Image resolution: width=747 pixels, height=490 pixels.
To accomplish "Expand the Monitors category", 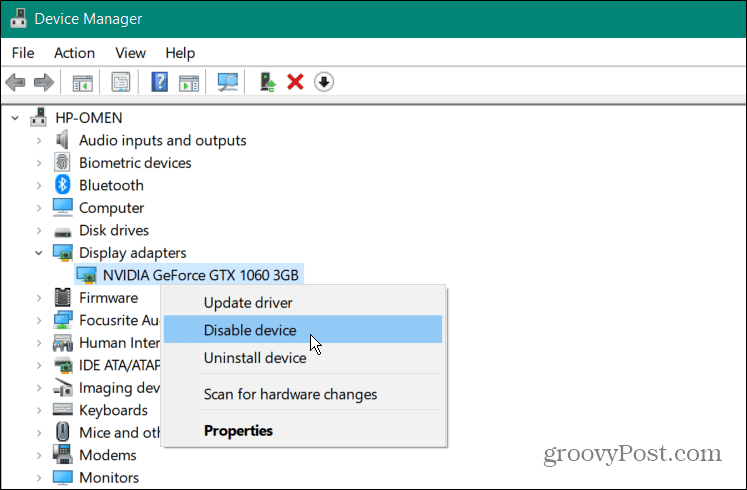I will point(39,477).
